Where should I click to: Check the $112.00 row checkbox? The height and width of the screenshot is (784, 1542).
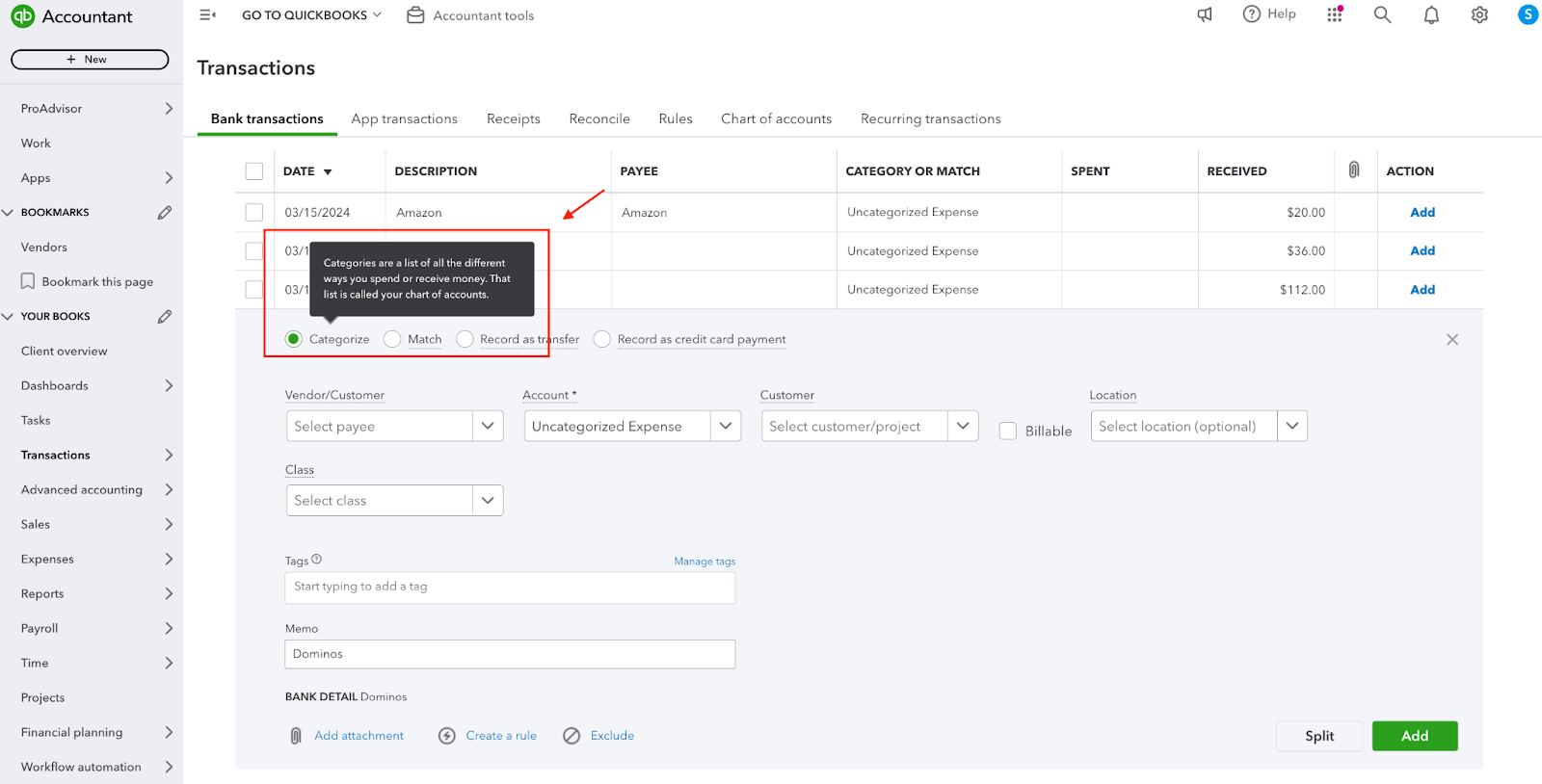(254, 289)
